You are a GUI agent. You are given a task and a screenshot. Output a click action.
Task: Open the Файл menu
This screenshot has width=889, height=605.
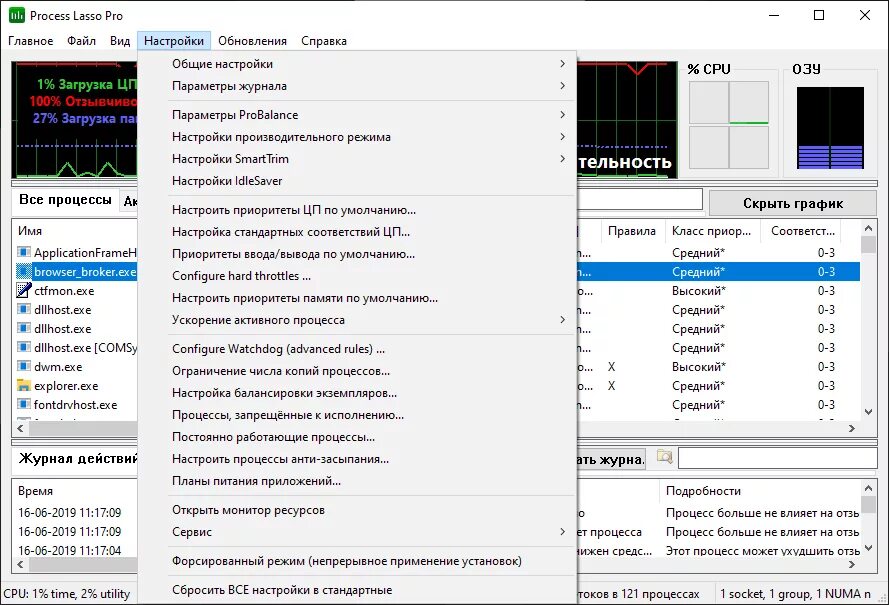[81, 41]
